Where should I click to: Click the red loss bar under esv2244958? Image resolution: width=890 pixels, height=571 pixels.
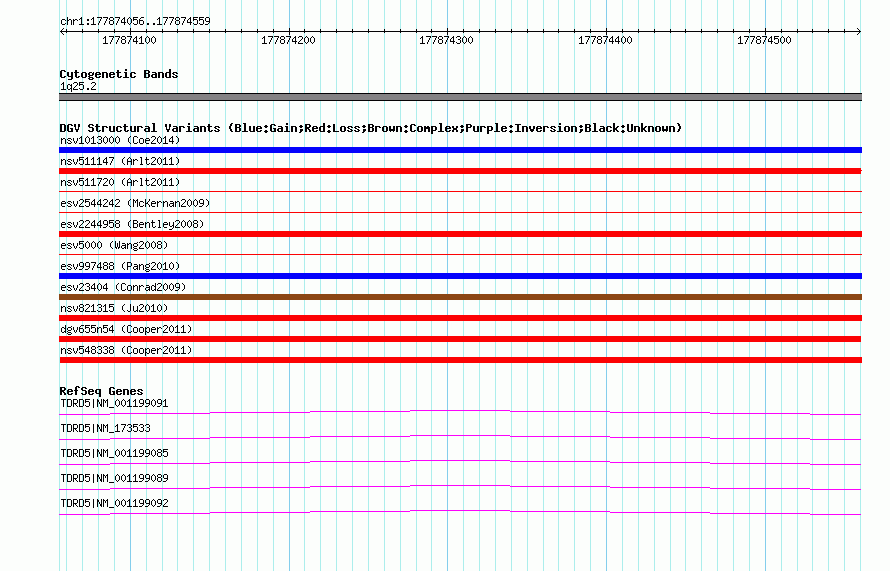pyautogui.click(x=460, y=234)
